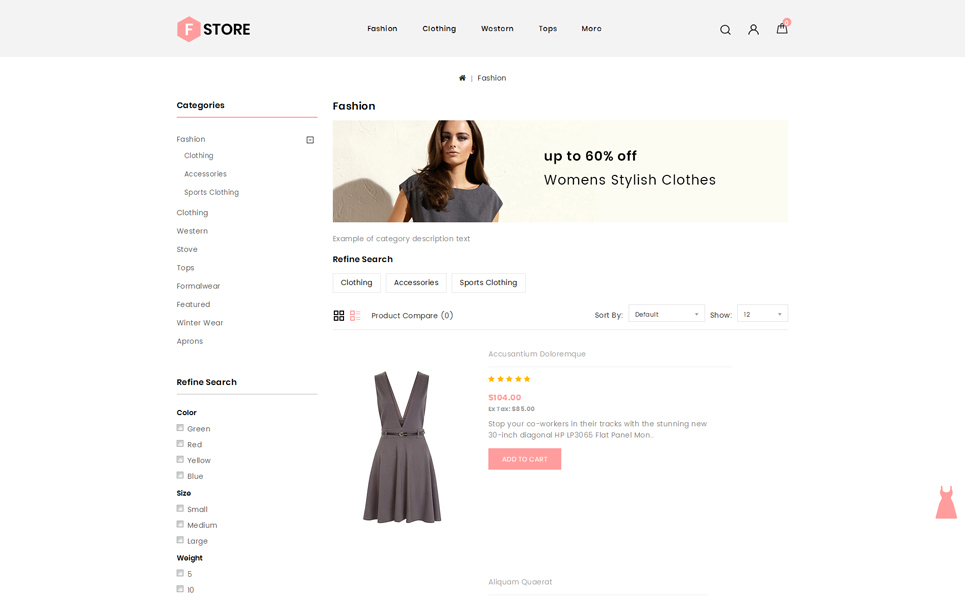Go to home via breadcrumb house icon
Image resolution: width=965 pixels, height=600 pixels.
click(462, 78)
